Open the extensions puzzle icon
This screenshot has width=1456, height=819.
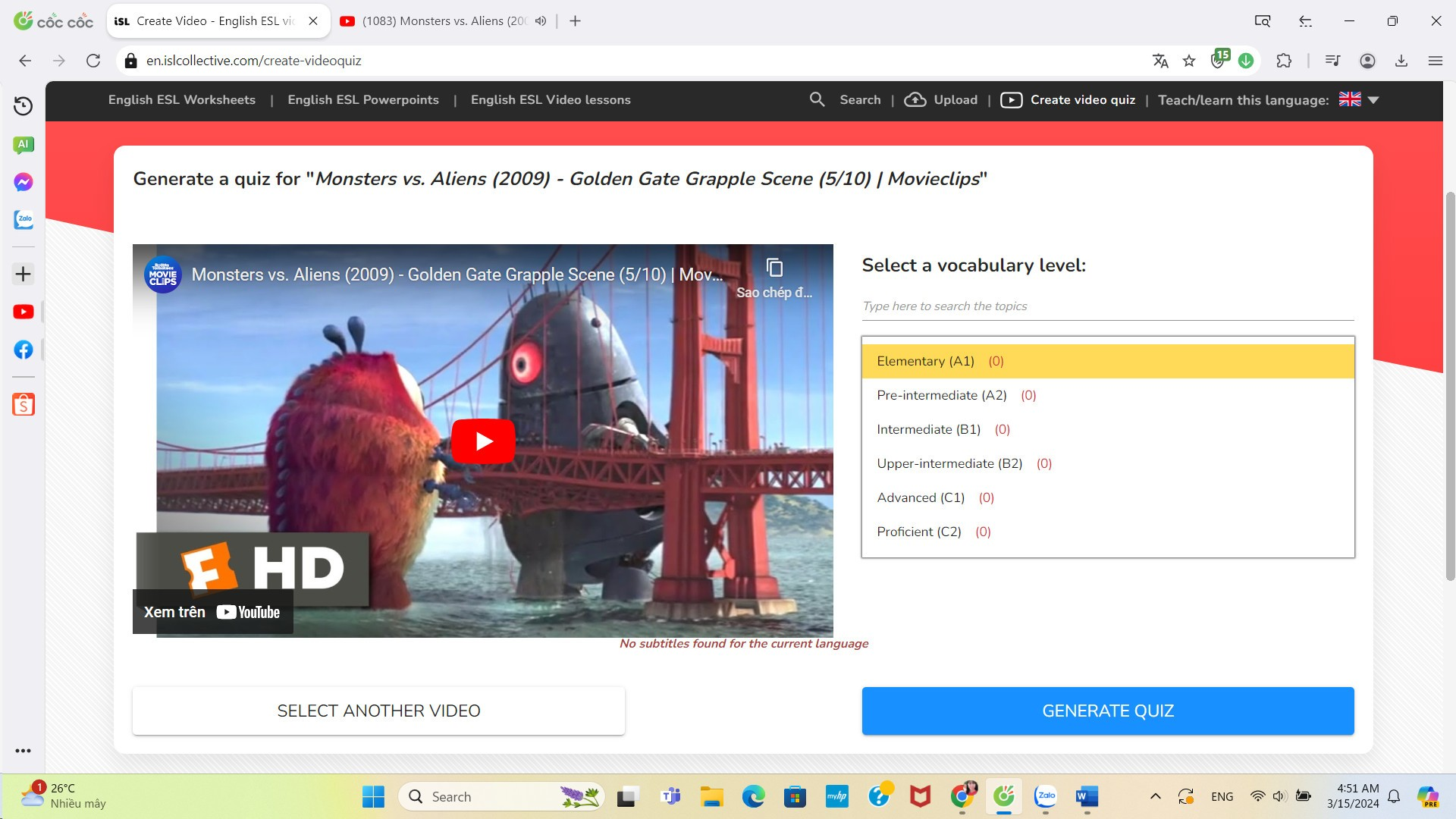click(1284, 61)
